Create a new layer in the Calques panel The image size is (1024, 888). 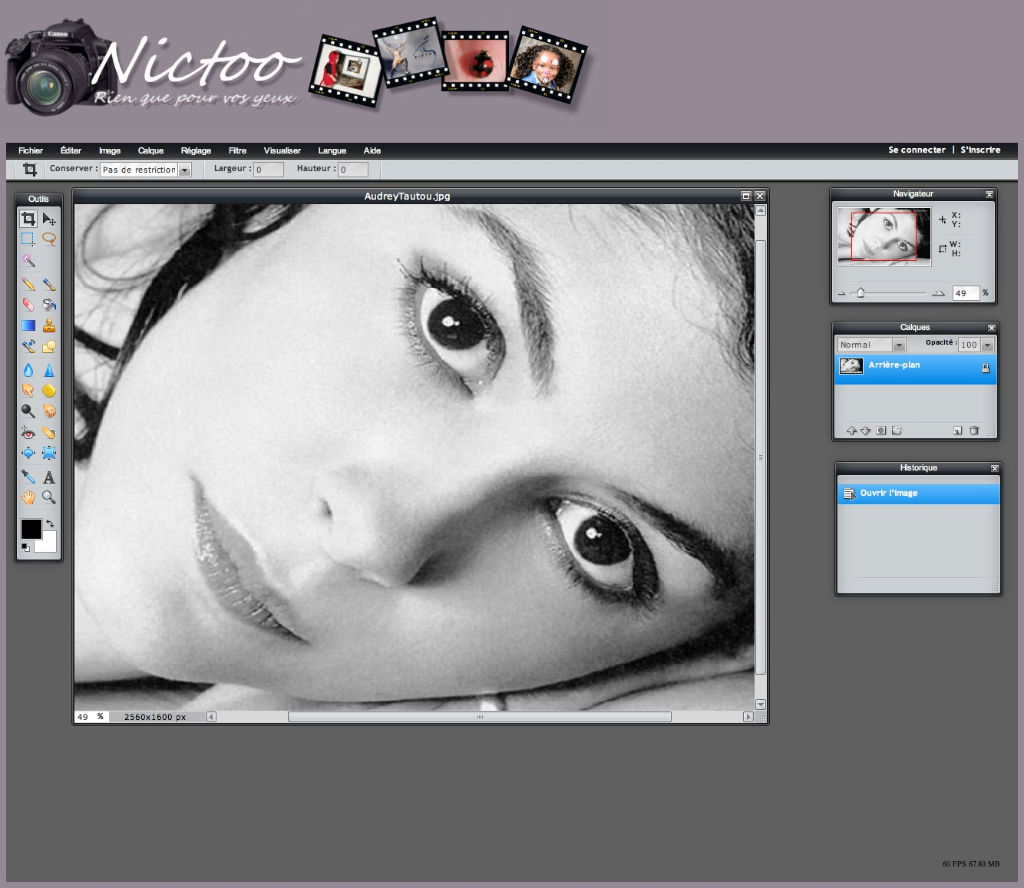pos(957,430)
